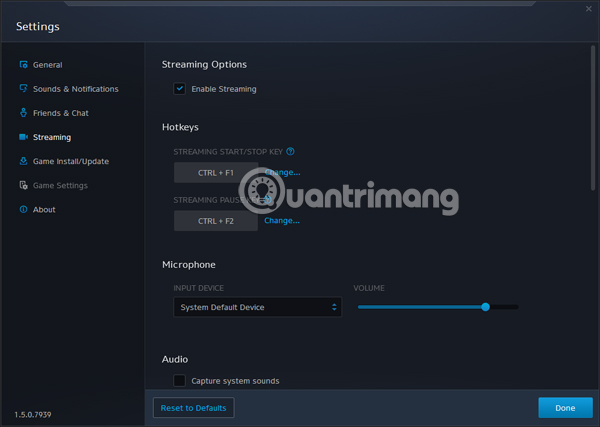Click Reset to Defaults button
Viewport: 600px width, 427px height.
point(194,408)
